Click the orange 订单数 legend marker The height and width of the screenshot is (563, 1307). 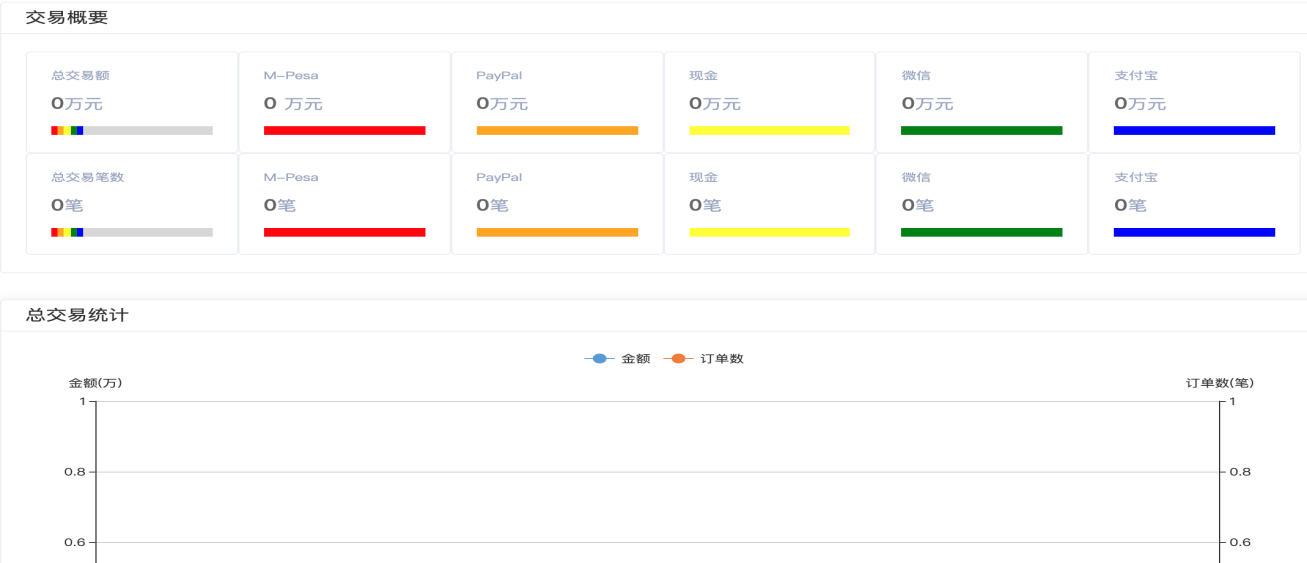pyautogui.click(x=678, y=359)
